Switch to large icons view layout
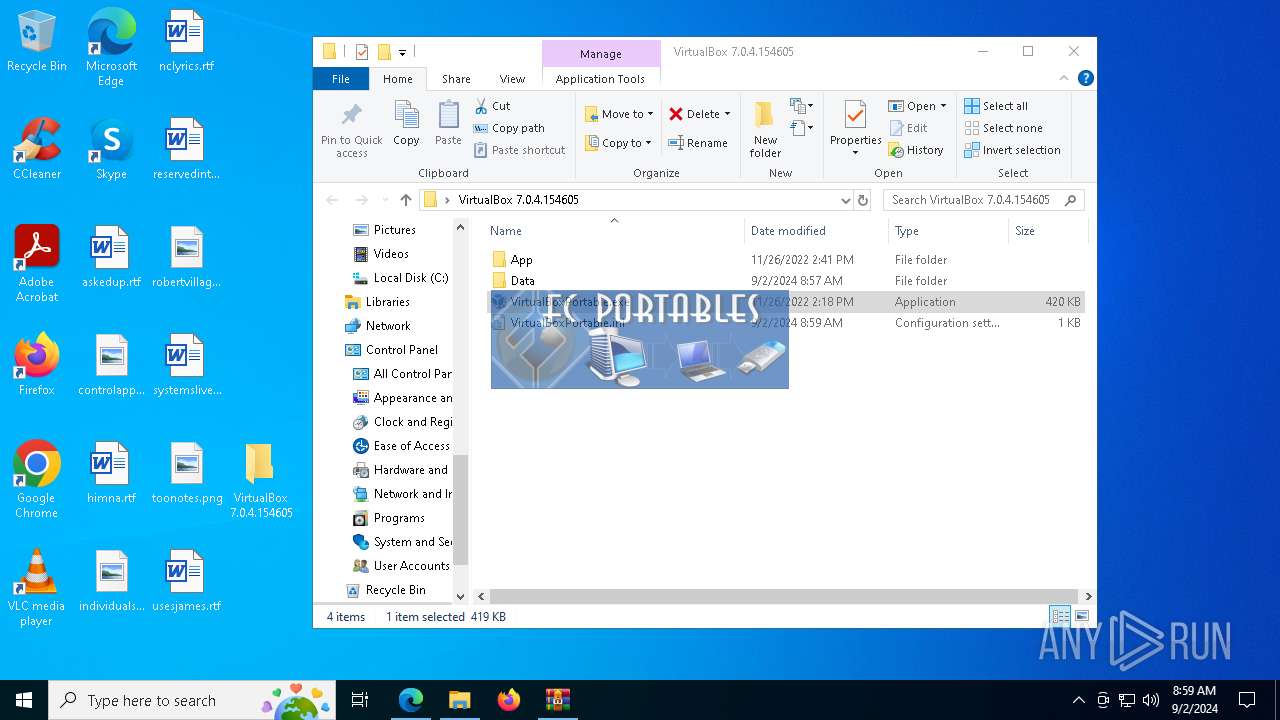 (1081, 616)
